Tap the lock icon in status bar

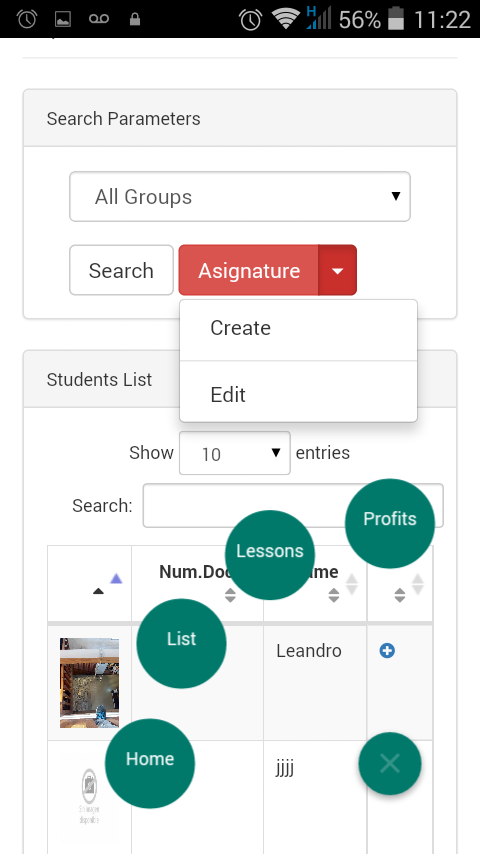(135, 20)
